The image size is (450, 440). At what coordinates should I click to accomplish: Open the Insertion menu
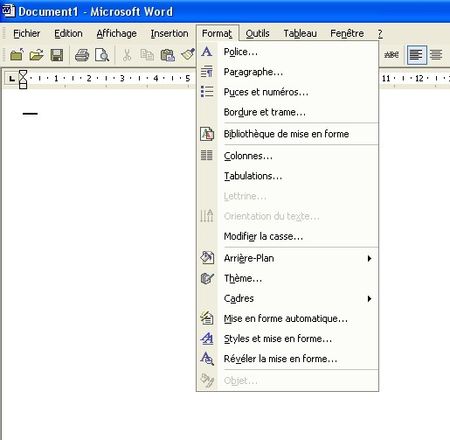tap(169, 33)
